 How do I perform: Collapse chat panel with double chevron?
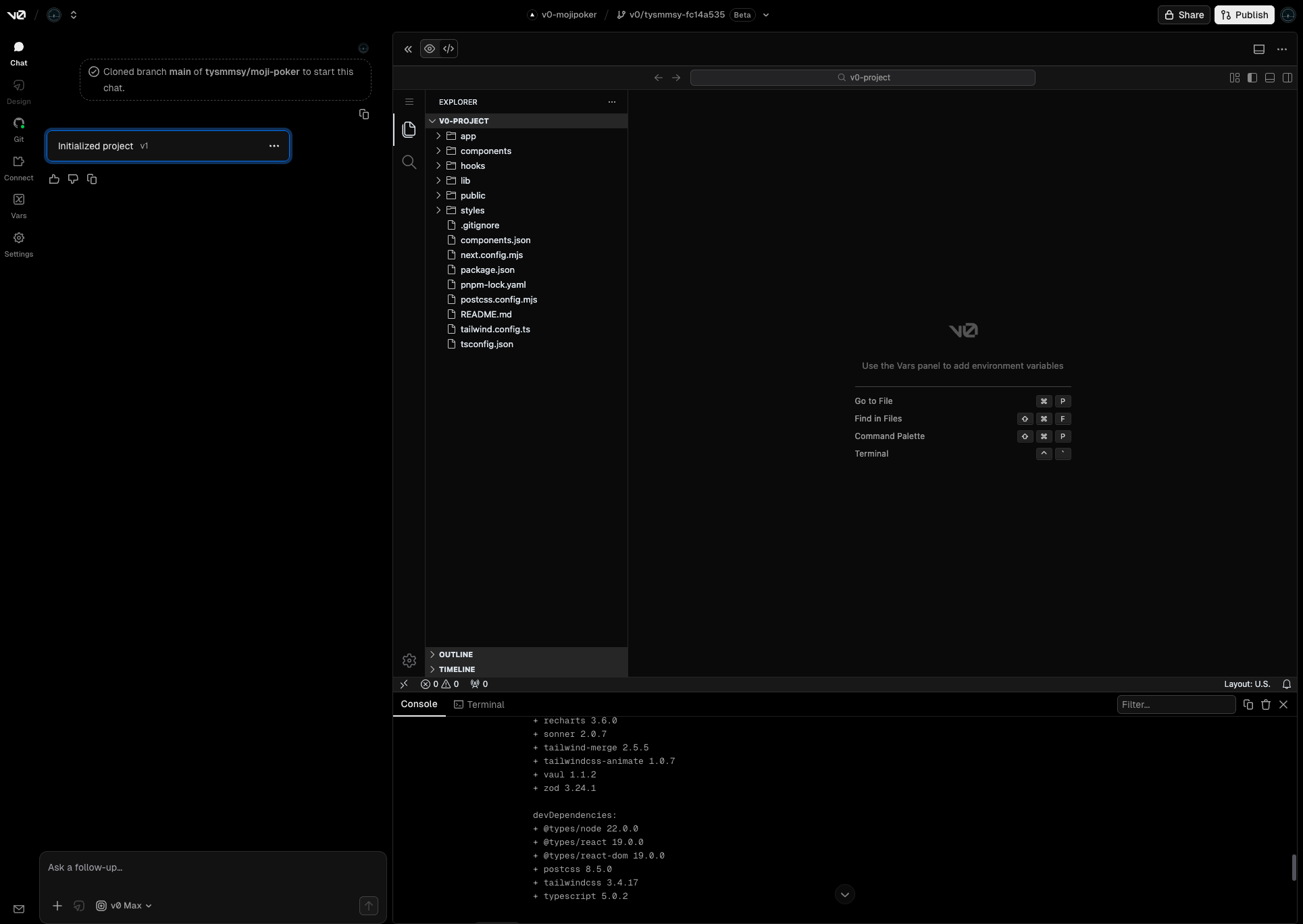click(x=408, y=49)
